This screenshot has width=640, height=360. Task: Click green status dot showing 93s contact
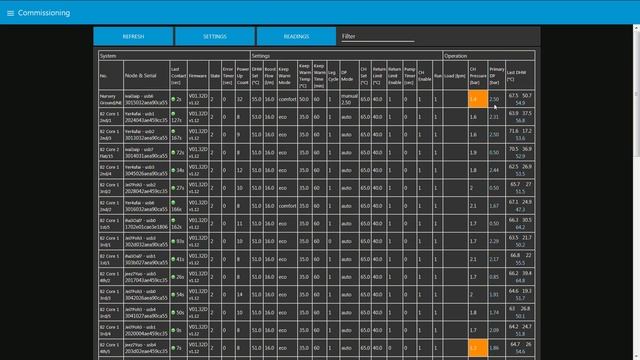[x=173, y=241]
